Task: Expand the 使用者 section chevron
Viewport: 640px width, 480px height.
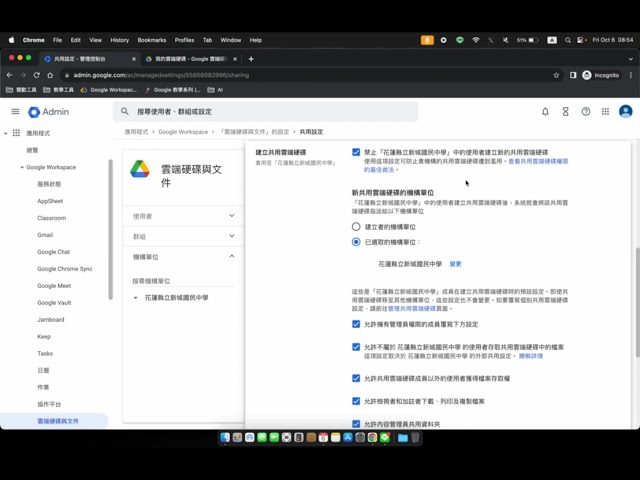Action: click(232, 216)
